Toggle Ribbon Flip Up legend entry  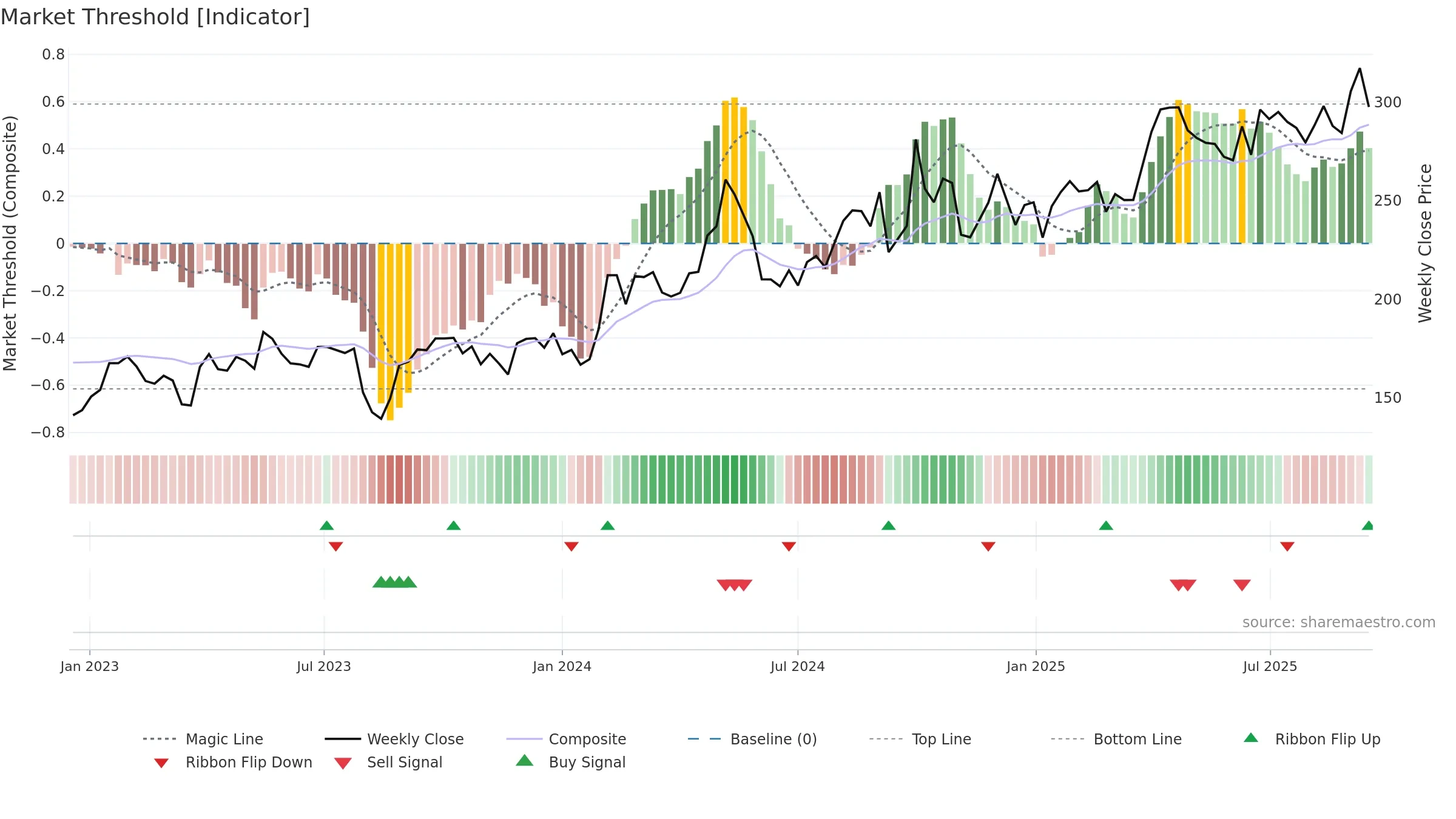click(x=1312, y=739)
